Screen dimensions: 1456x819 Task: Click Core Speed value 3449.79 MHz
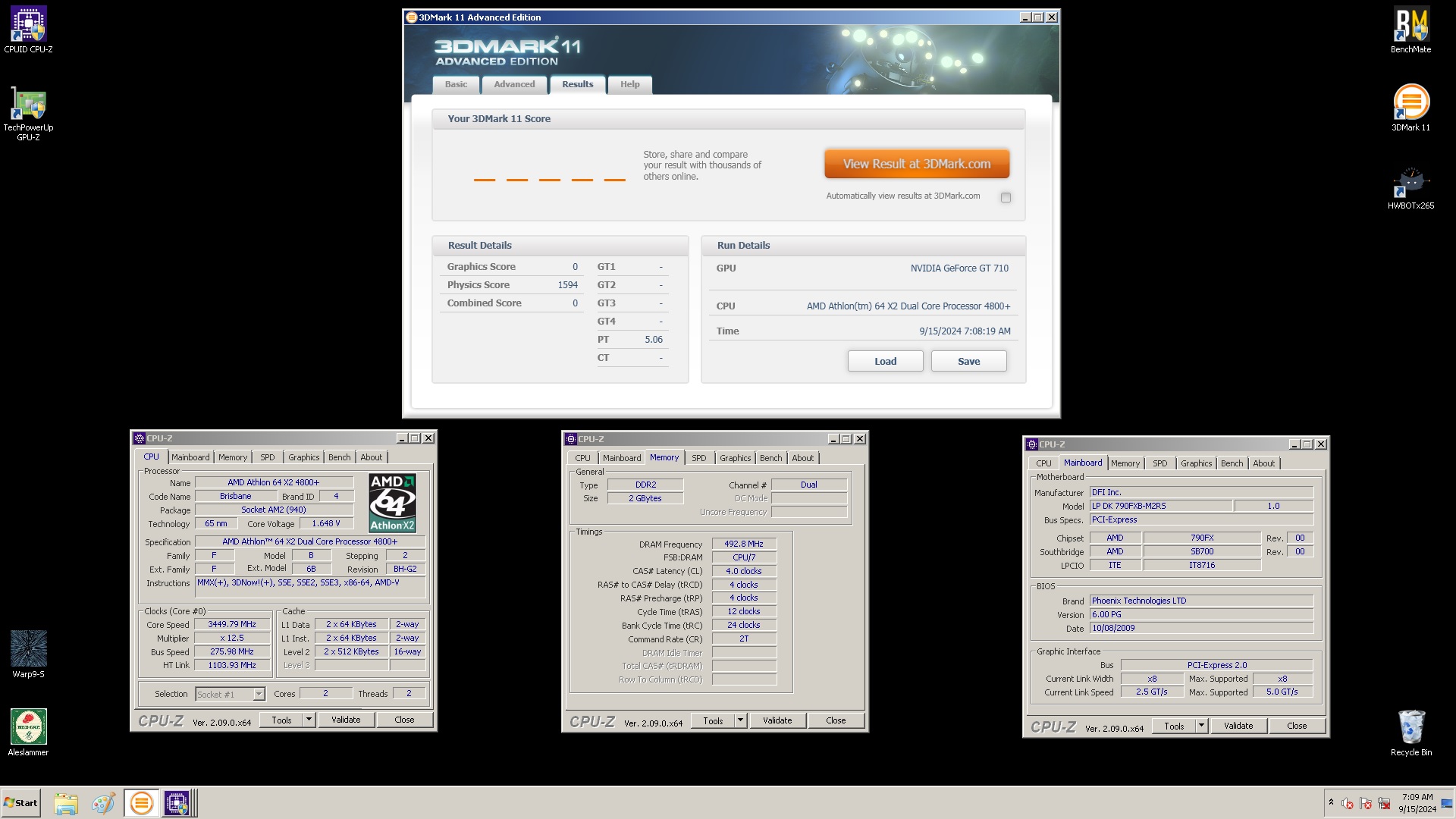[x=232, y=624]
